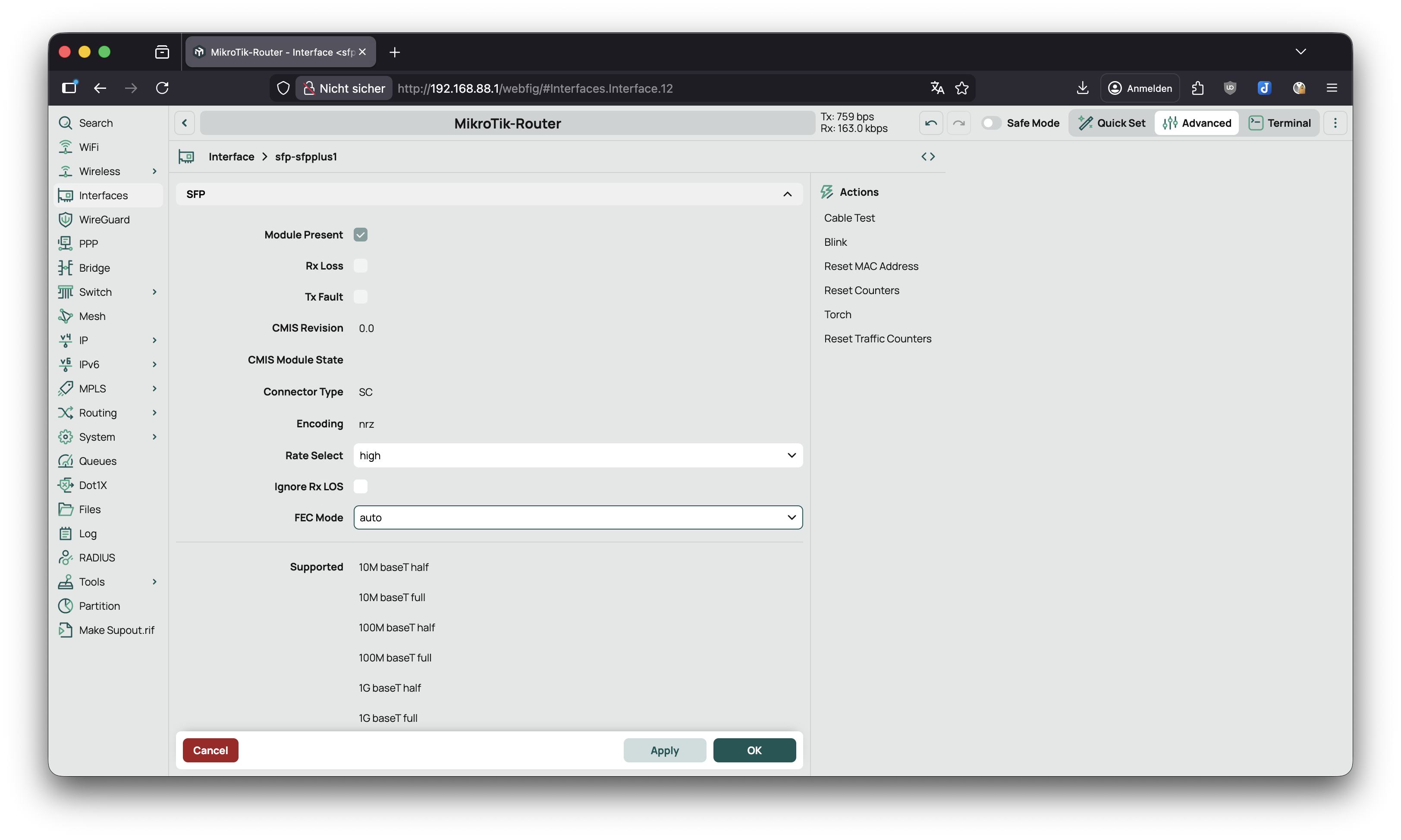Toggle Safe Mode switch
The height and width of the screenshot is (840, 1401).
(991, 123)
